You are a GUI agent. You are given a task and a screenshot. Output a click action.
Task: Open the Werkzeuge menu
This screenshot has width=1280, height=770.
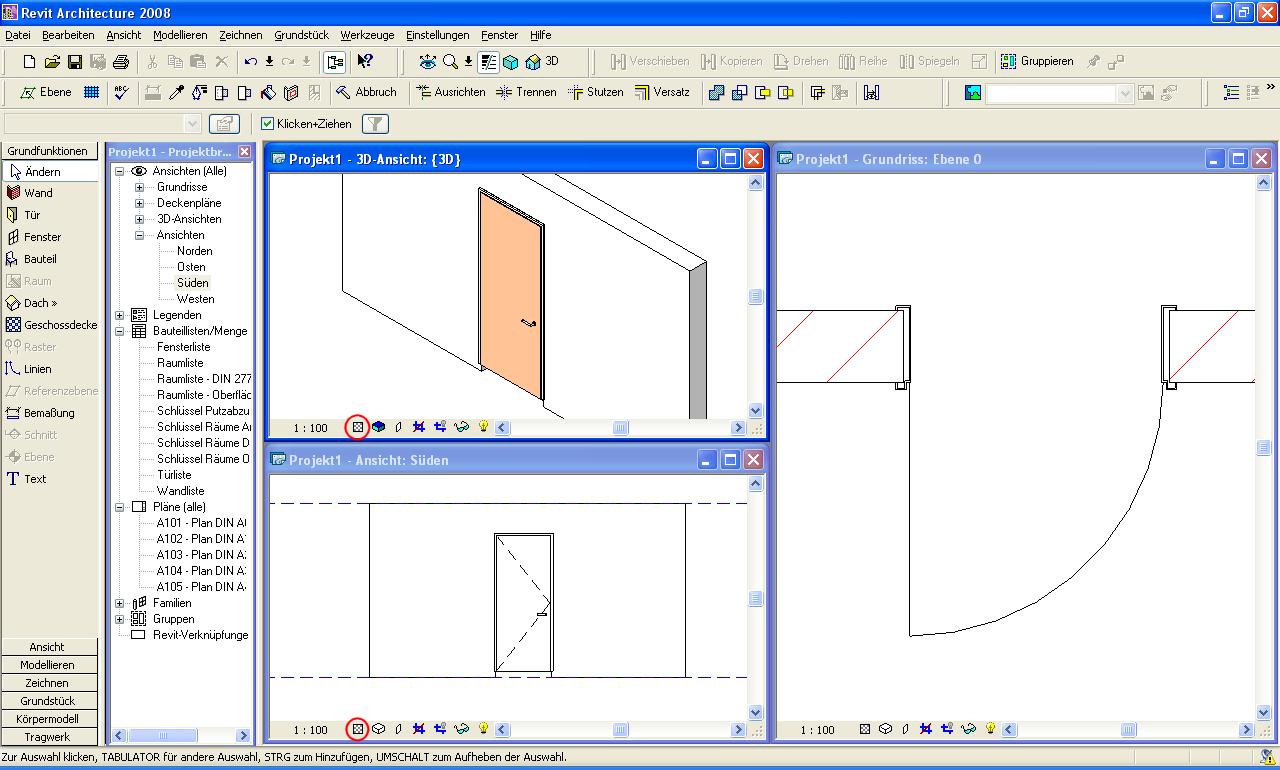click(367, 35)
